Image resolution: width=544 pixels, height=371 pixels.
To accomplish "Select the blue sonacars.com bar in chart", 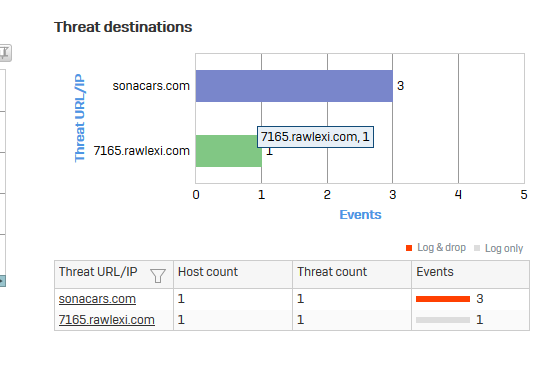I will (294, 86).
